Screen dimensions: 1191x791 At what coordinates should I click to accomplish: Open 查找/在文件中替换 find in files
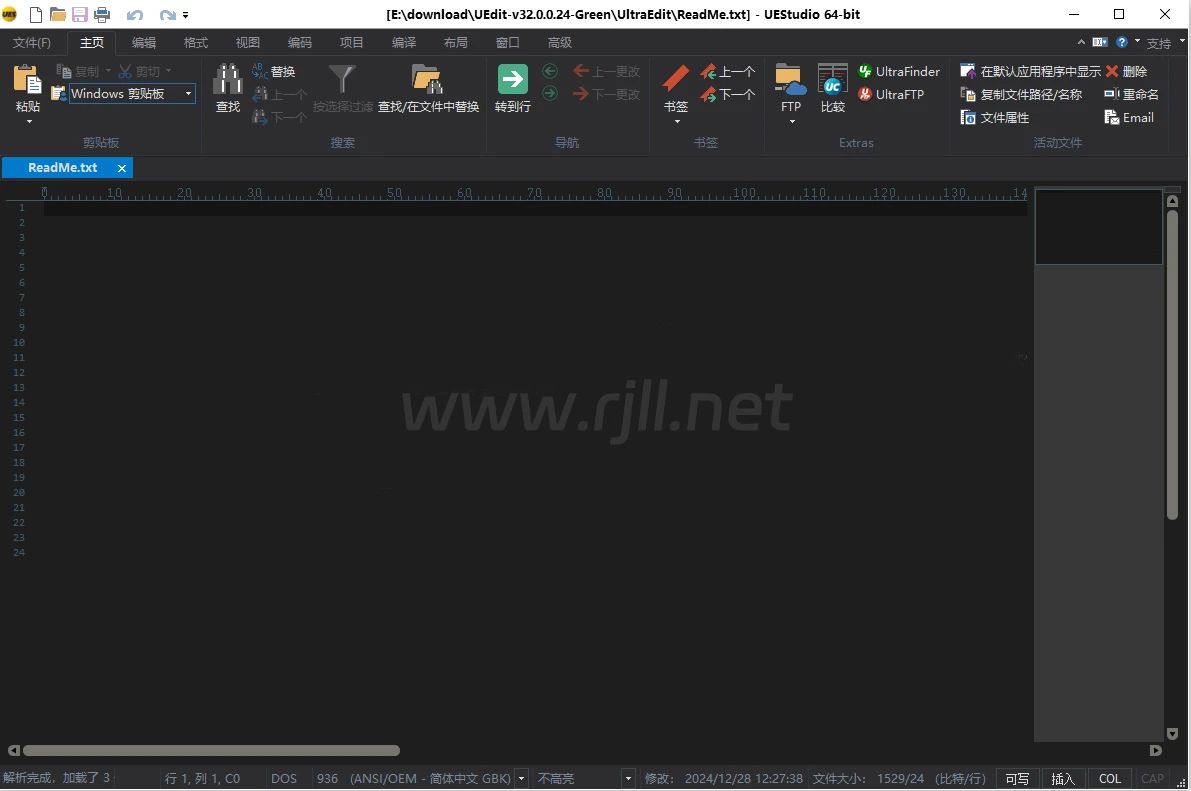click(428, 80)
